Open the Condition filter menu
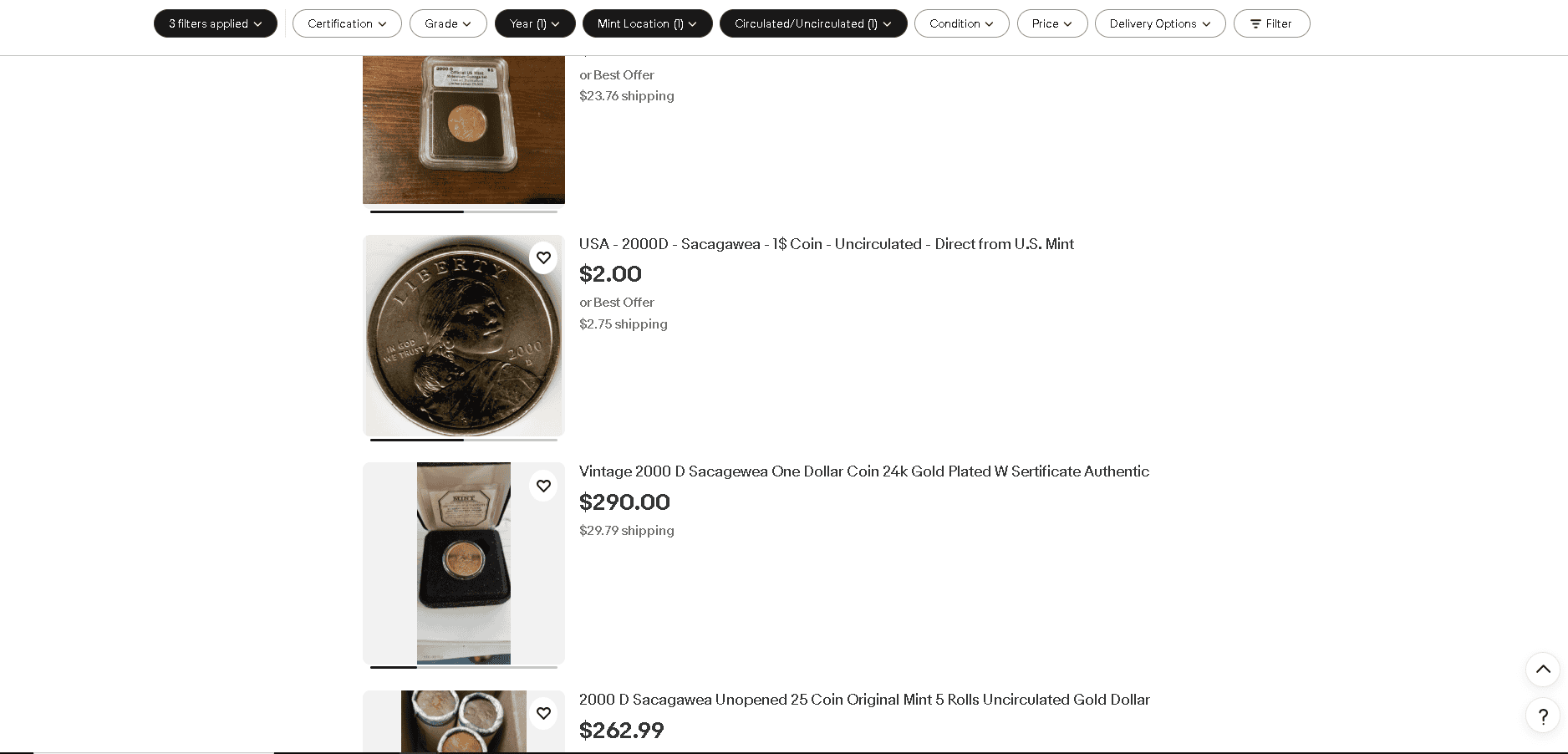 tap(961, 23)
